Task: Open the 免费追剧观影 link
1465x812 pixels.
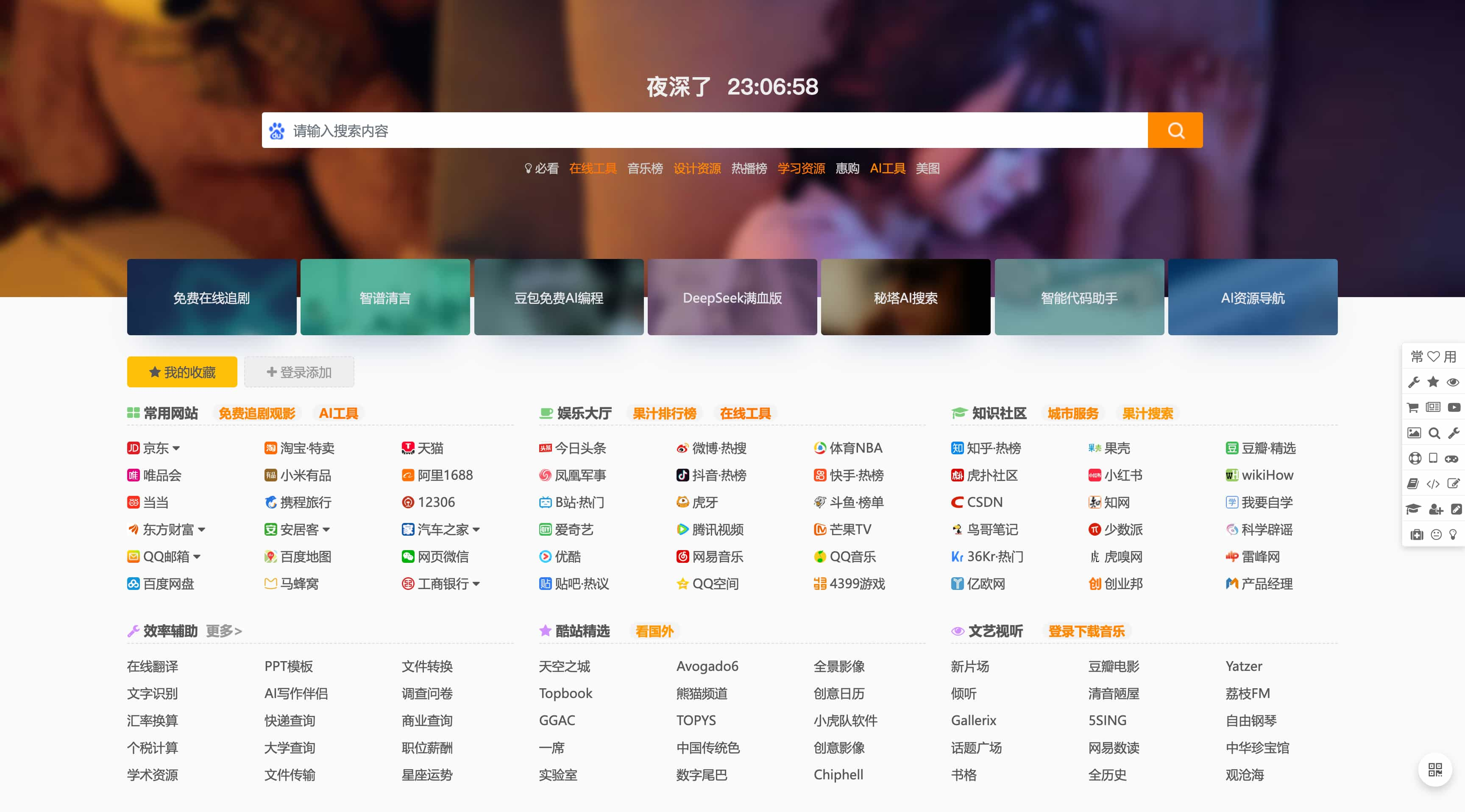Action: point(256,413)
